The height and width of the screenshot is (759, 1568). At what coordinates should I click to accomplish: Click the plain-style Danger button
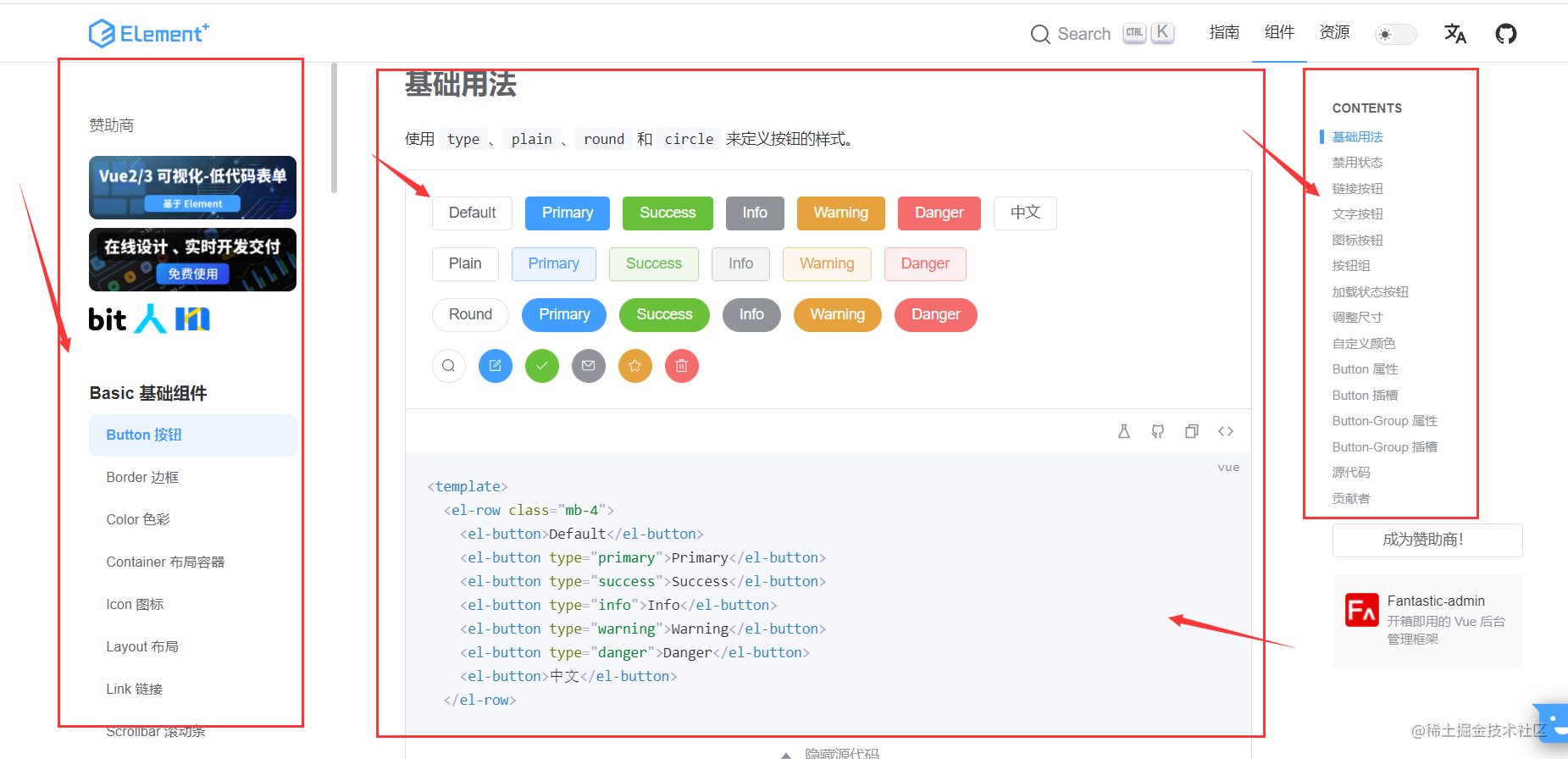pos(925,263)
